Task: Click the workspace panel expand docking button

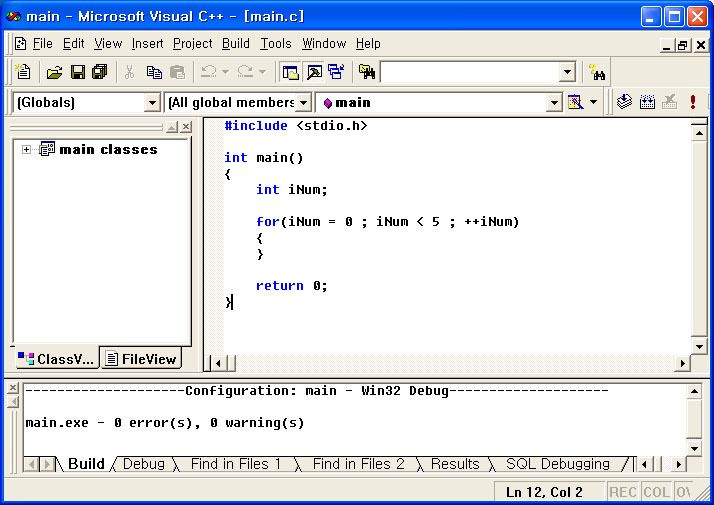Action: click(172, 127)
